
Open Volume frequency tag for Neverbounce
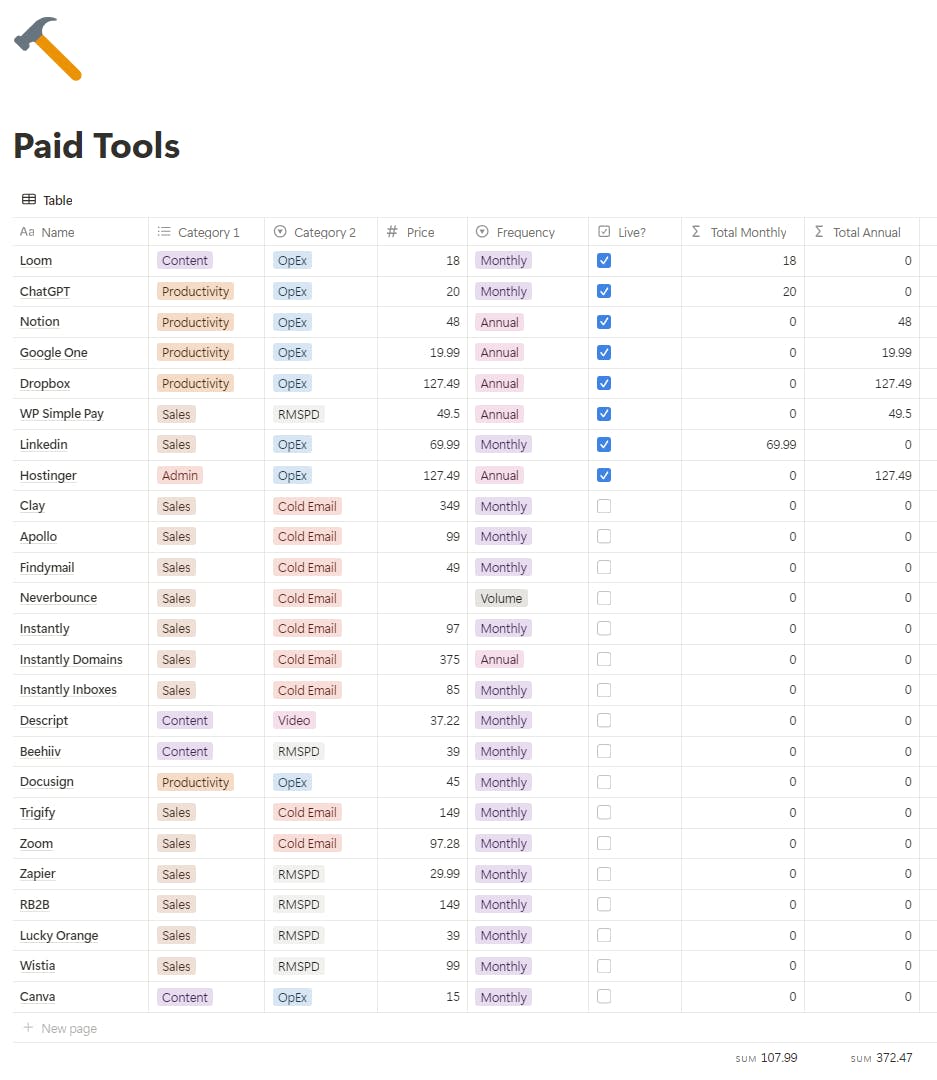pyautogui.click(x=502, y=598)
